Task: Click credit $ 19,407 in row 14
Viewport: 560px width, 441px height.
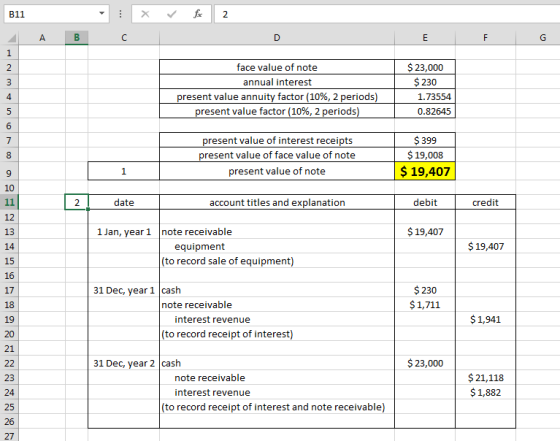Action: (x=485, y=246)
